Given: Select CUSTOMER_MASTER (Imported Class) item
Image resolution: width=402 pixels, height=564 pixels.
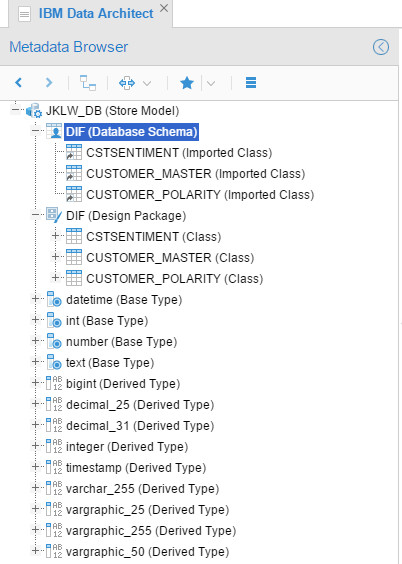Looking at the screenshot, I should (196, 174).
